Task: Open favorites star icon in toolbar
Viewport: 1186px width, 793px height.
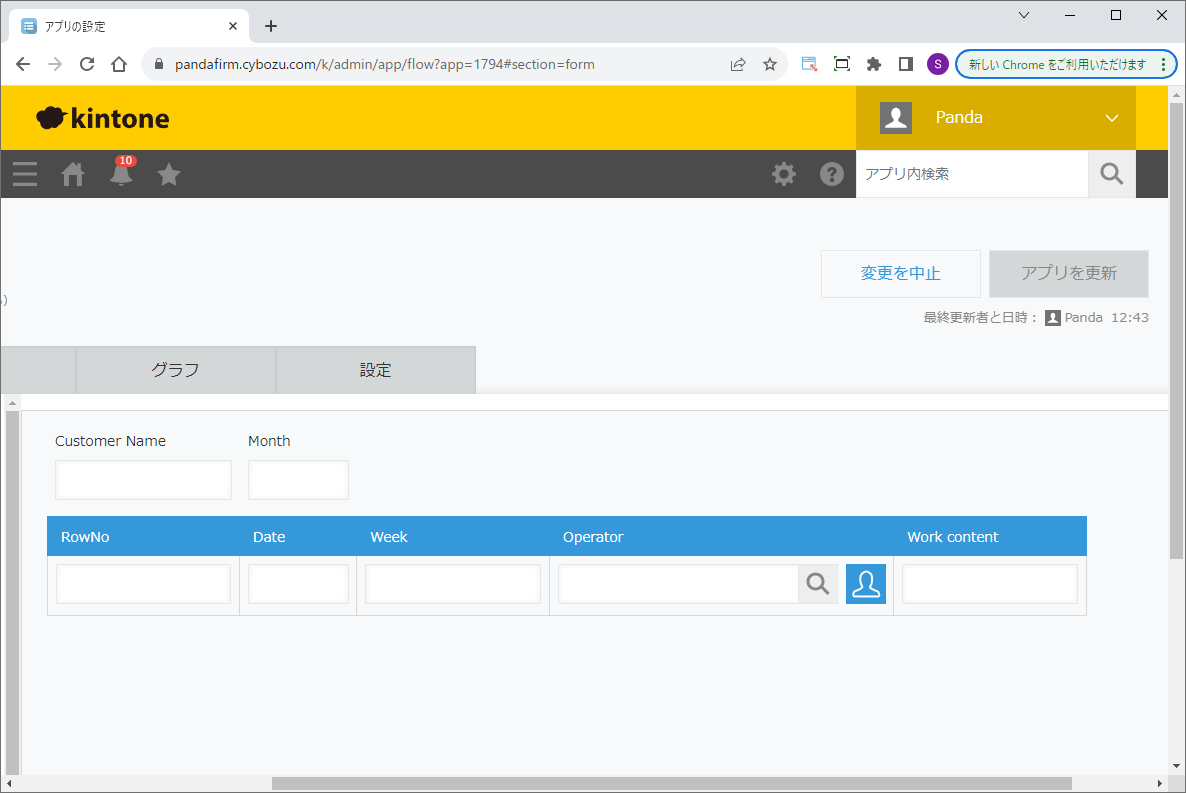Action: coord(169,175)
